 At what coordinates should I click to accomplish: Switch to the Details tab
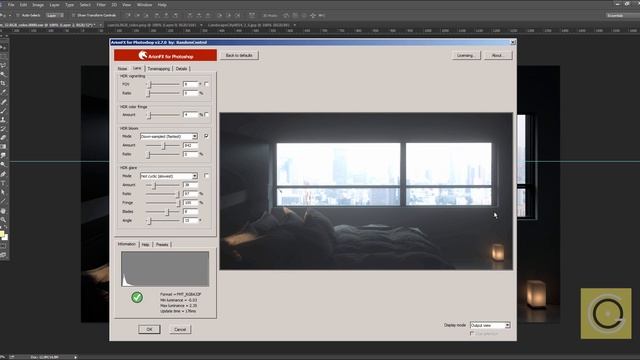coord(181,69)
